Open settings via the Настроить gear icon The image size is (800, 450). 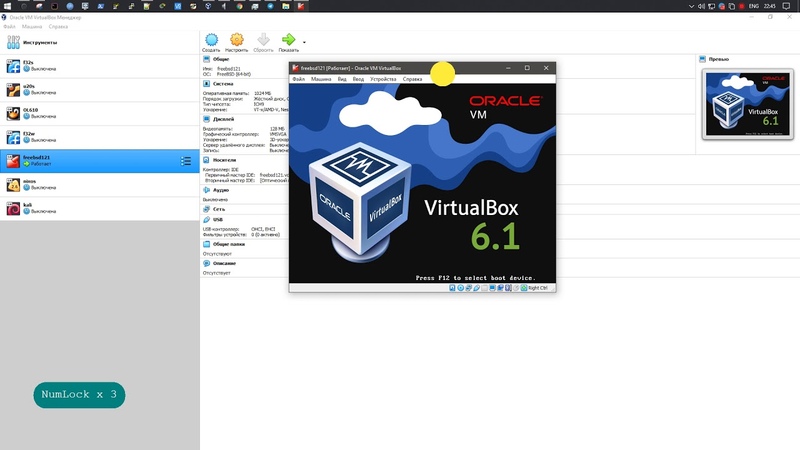[236, 40]
